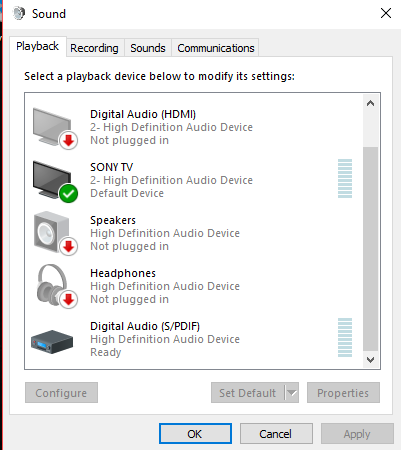
Task: Click the SONY TV device icon
Action: [55, 181]
